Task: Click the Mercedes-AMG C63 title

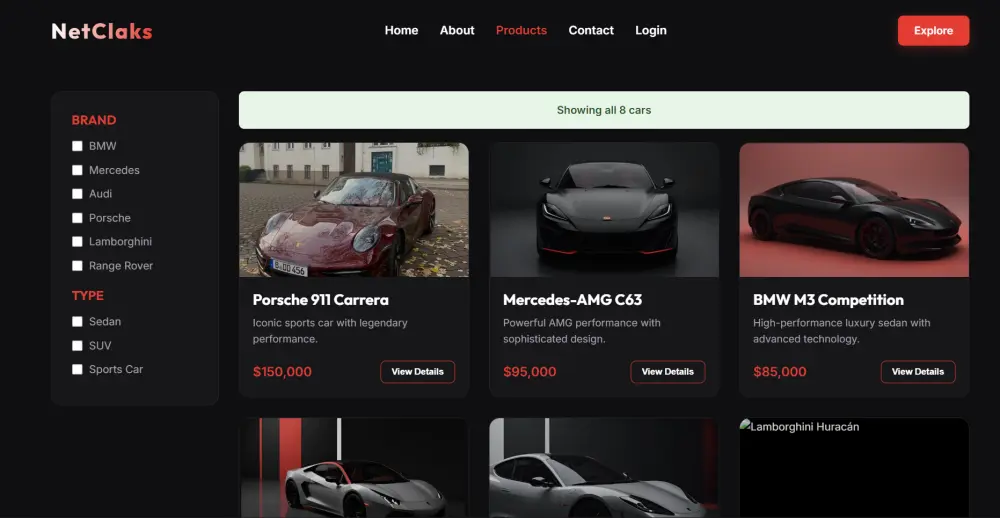Action: click(x=572, y=300)
